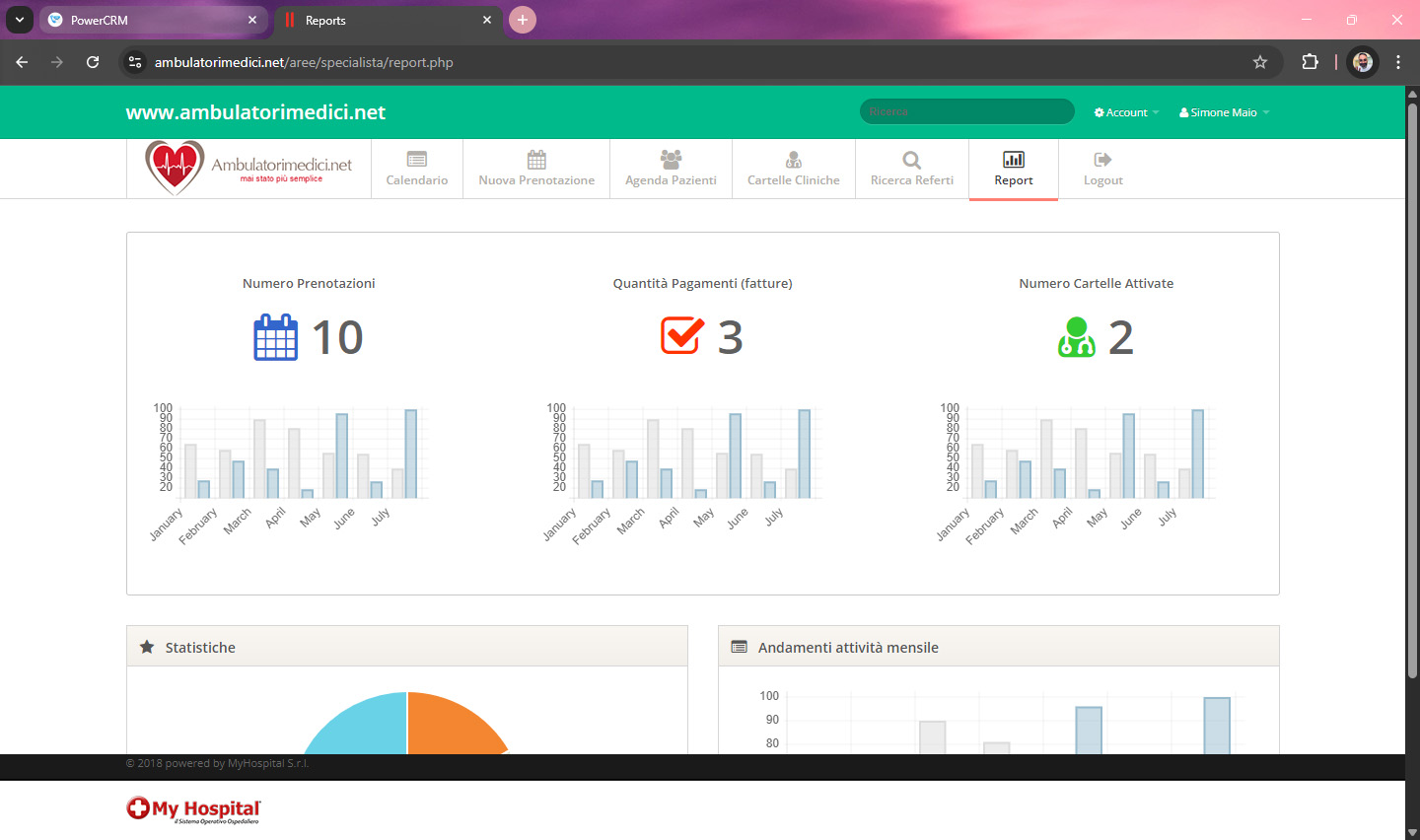Click the browser address bar URL
This screenshot has height=840, width=1420.
[304, 62]
